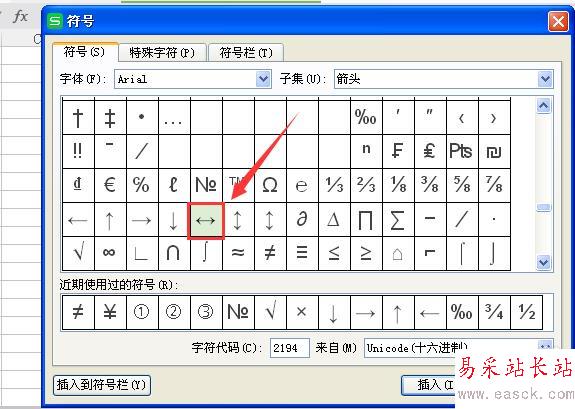Pick the integral ∫ symbol
Screen dimensions: 575x409
[x=206, y=254]
